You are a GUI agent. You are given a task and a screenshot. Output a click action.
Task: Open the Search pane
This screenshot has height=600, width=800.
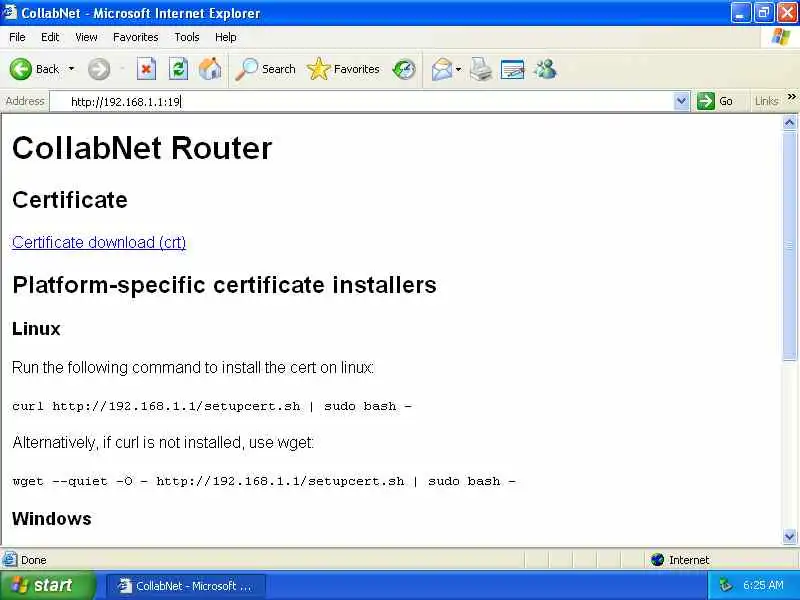[x=265, y=69]
